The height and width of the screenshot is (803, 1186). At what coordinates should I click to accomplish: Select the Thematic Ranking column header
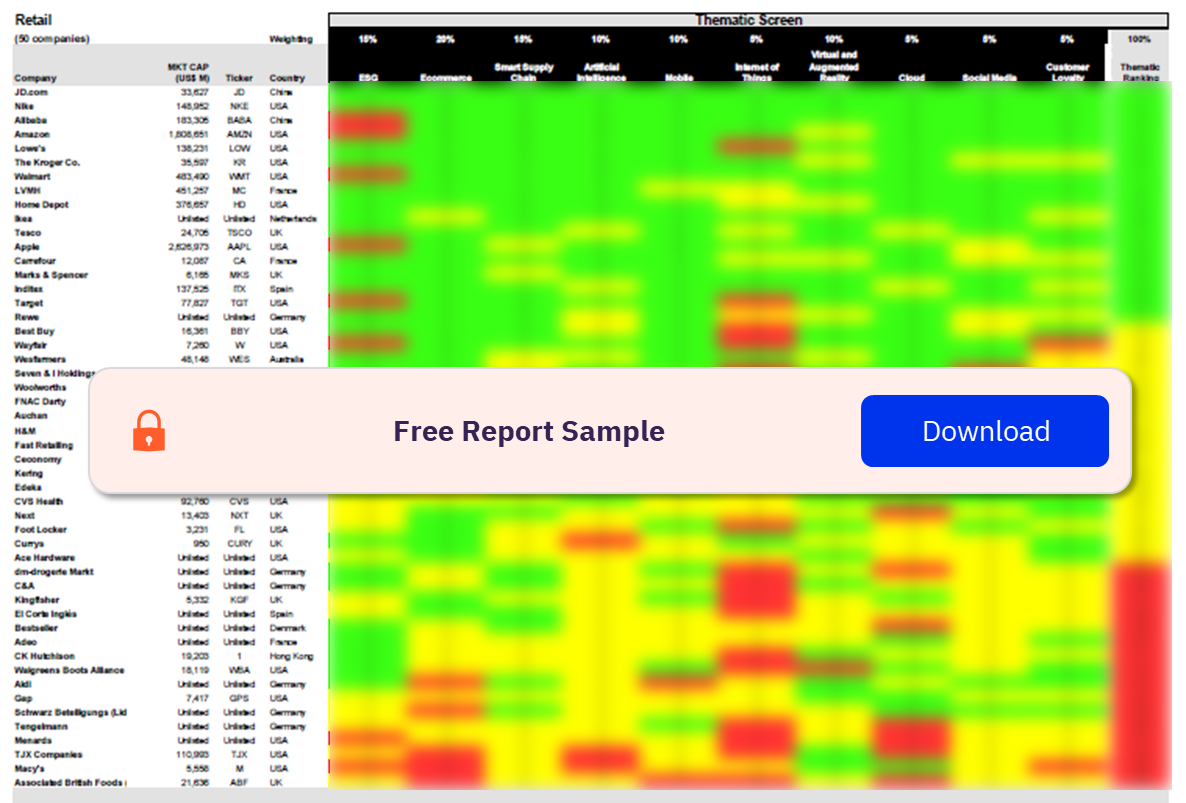point(1140,72)
